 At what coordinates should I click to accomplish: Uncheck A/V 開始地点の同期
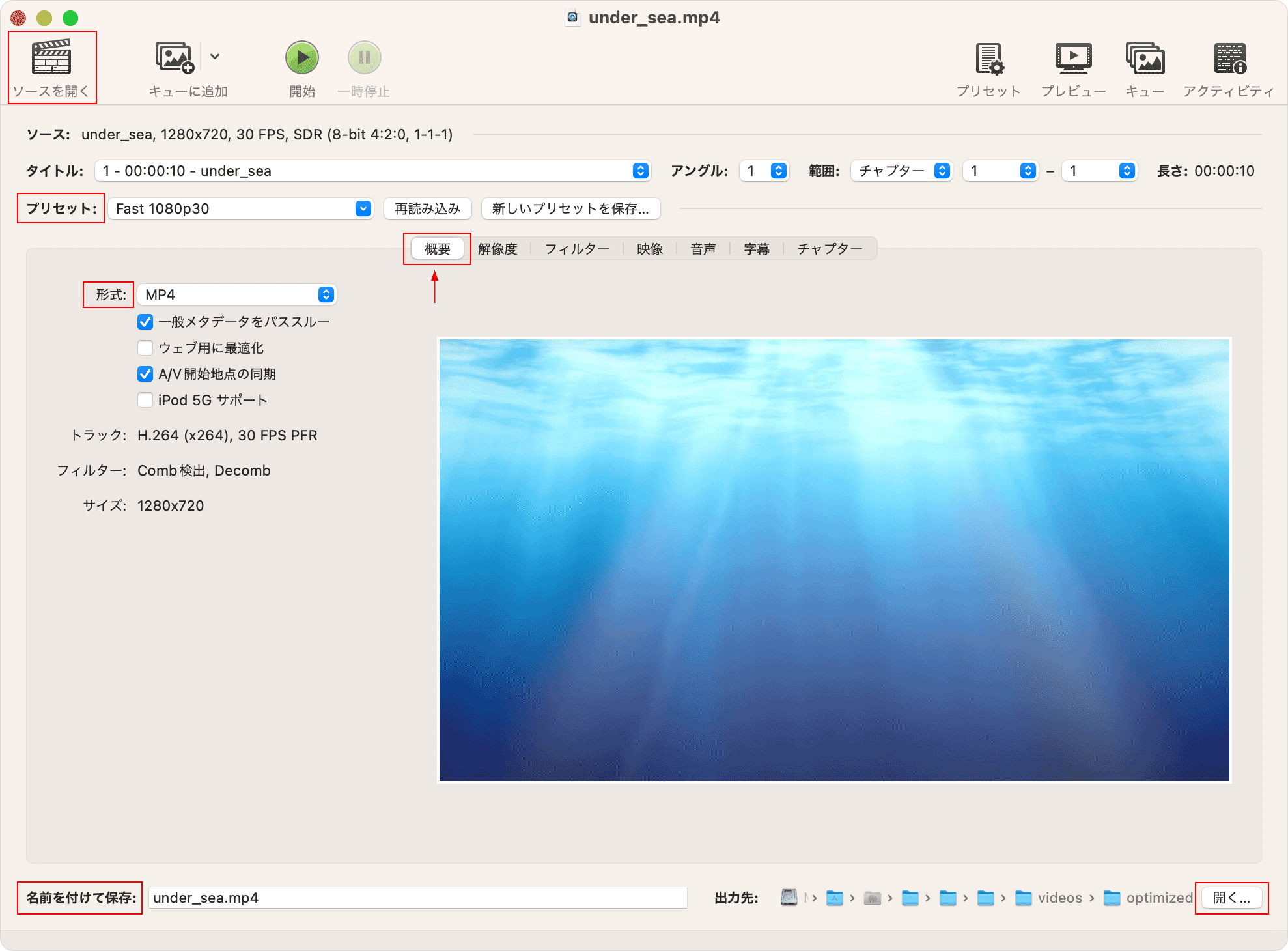(x=145, y=374)
